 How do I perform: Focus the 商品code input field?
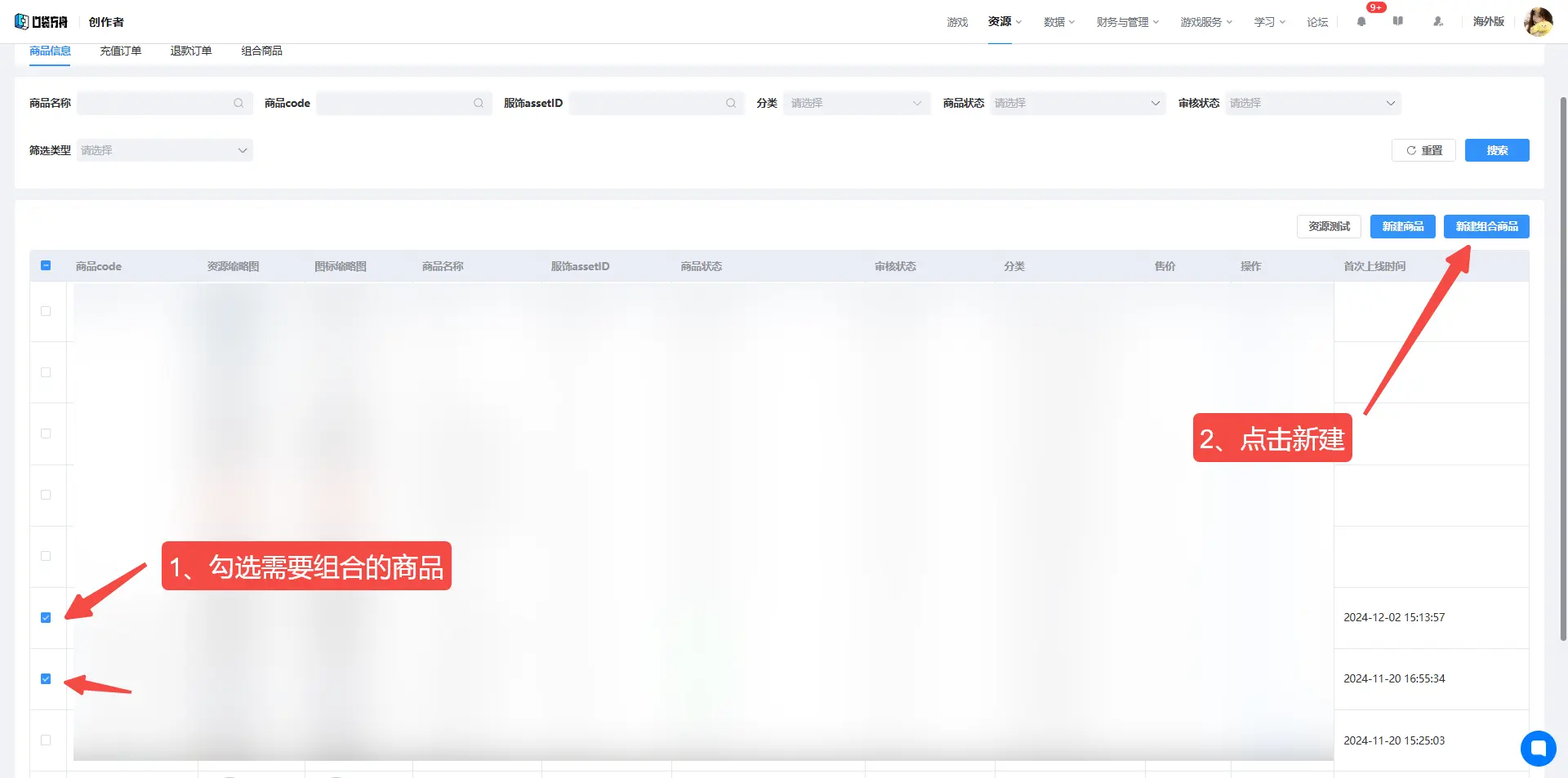pos(394,104)
